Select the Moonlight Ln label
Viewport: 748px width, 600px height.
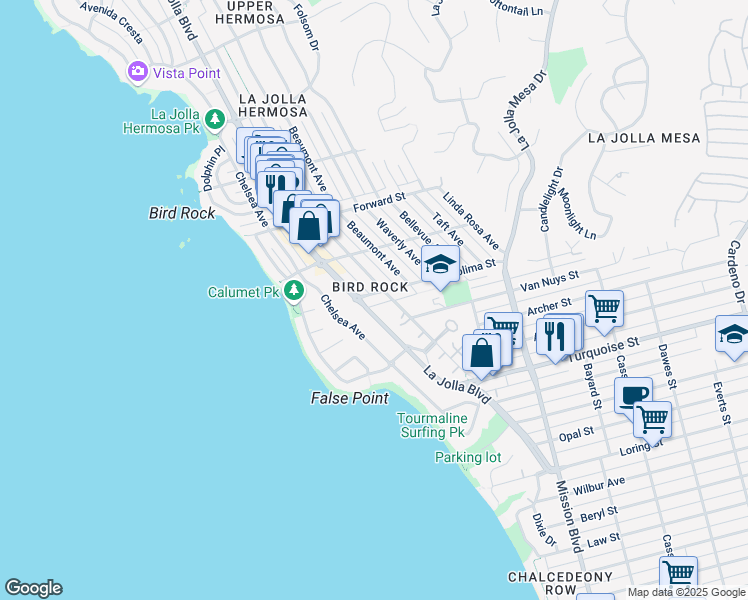(x=576, y=214)
